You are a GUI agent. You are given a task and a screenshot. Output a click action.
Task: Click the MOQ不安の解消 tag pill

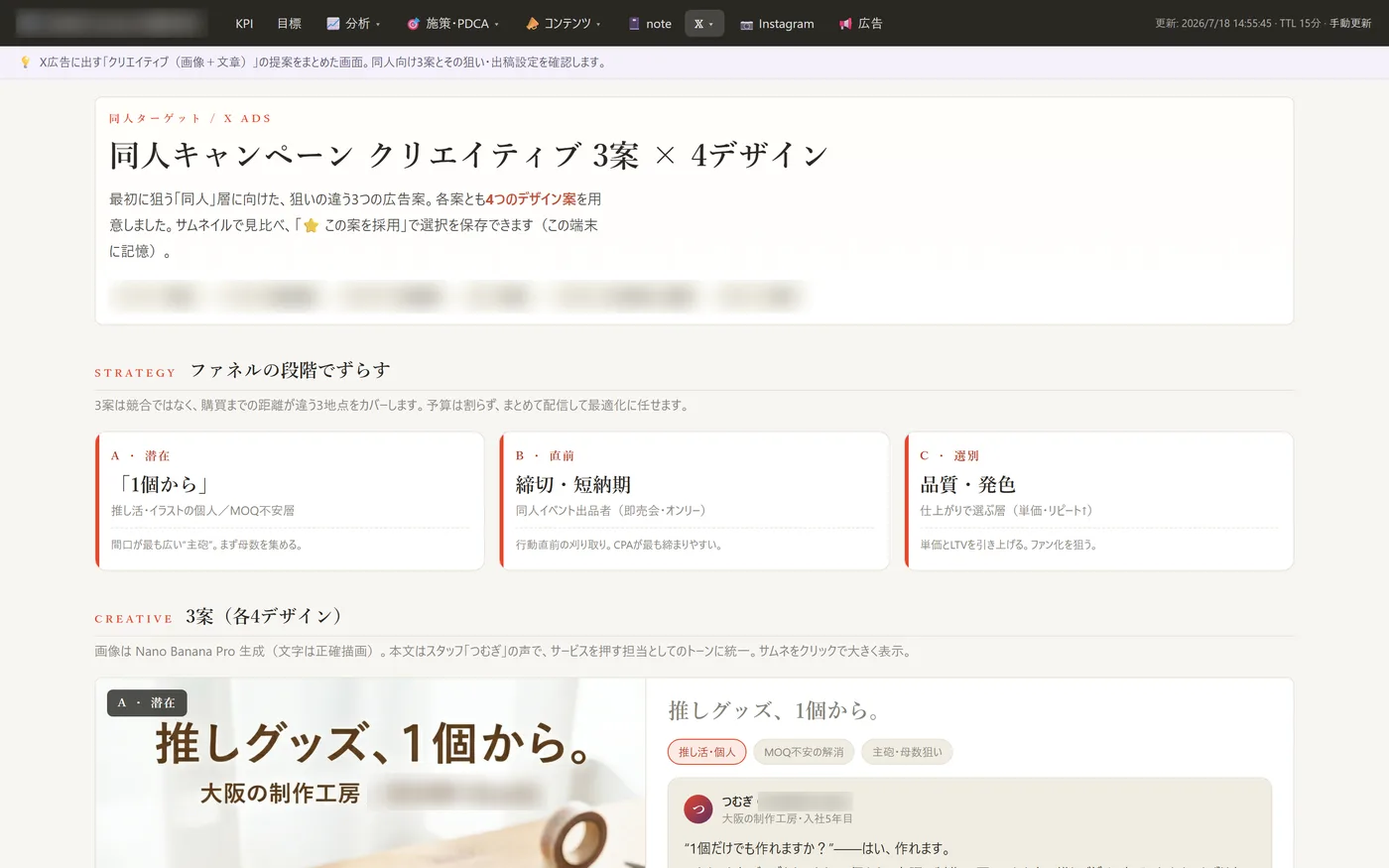click(804, 752)
